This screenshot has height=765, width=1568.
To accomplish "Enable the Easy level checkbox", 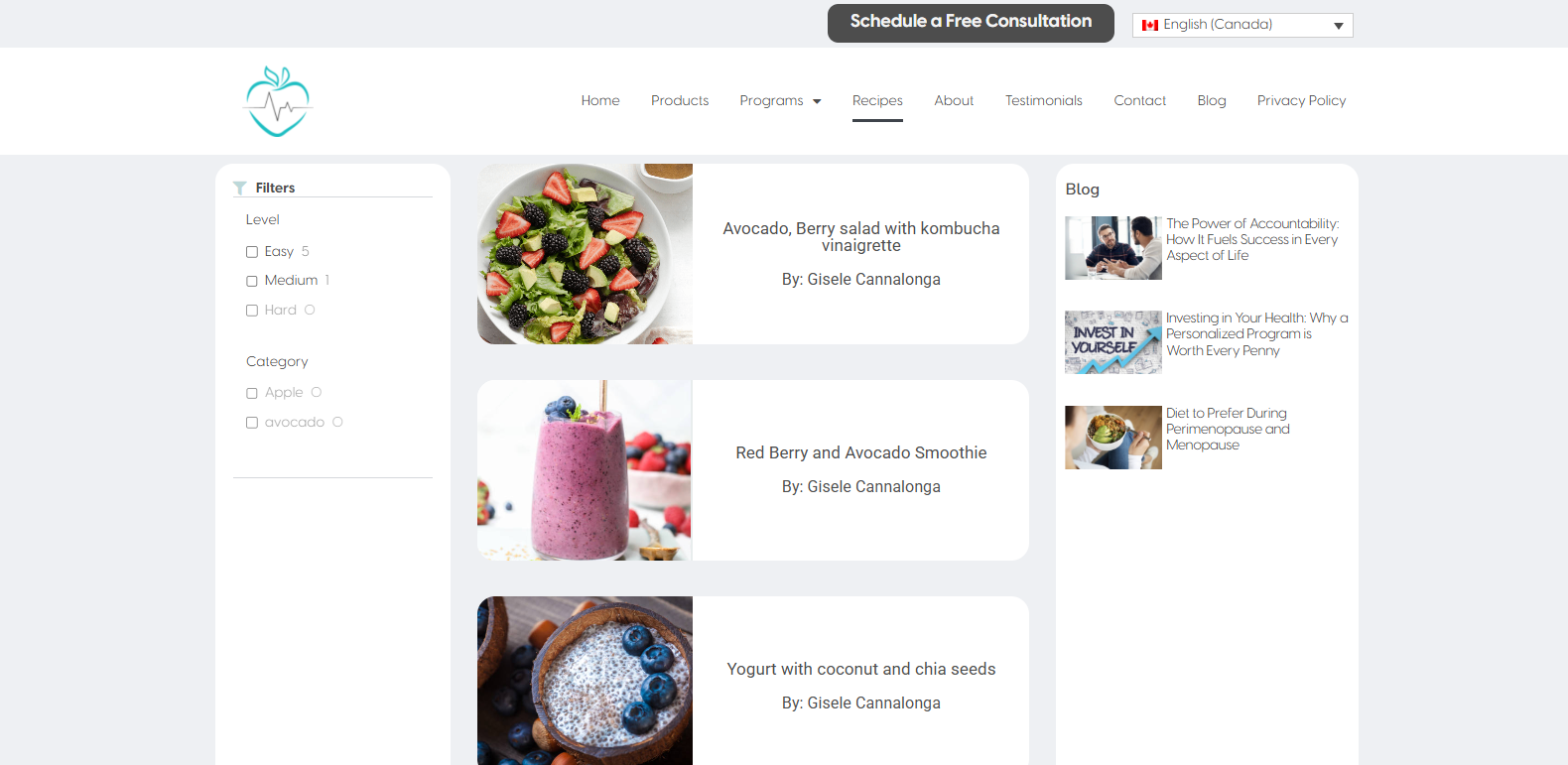I will pos(252,252).
